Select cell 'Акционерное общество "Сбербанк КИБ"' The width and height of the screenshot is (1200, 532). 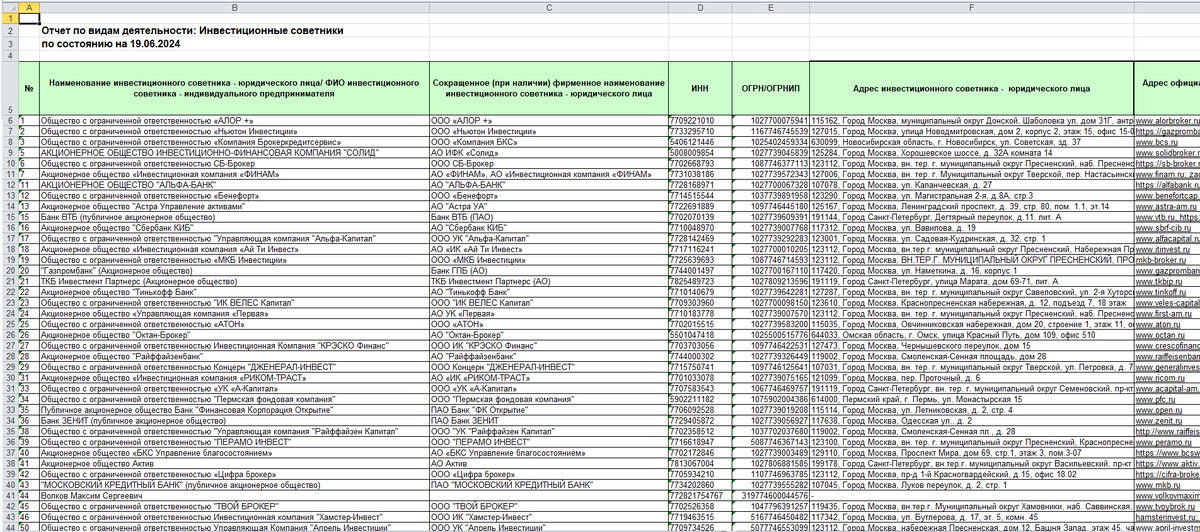pos(233,228)
